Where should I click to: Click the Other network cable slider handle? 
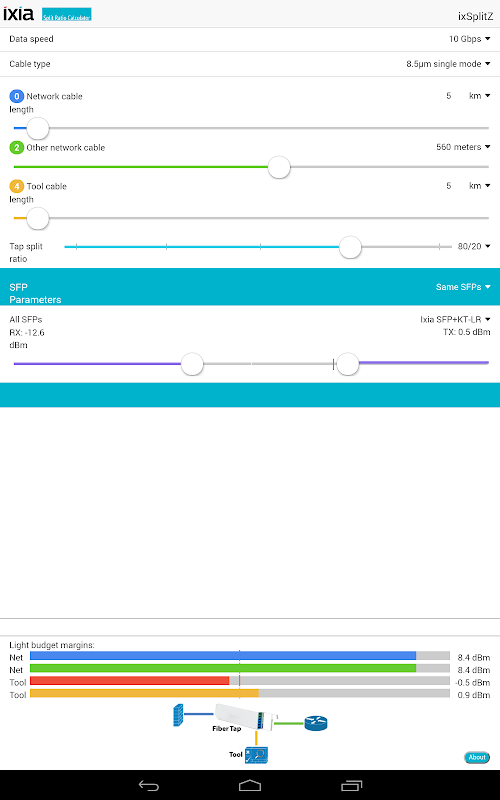click(x=279, y=167)
